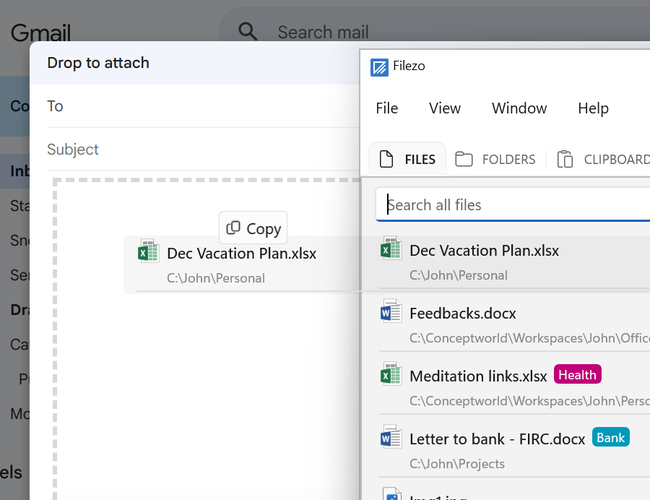Open the Help menu
Viewport: 650px width, 500px height.
(593, 108)
